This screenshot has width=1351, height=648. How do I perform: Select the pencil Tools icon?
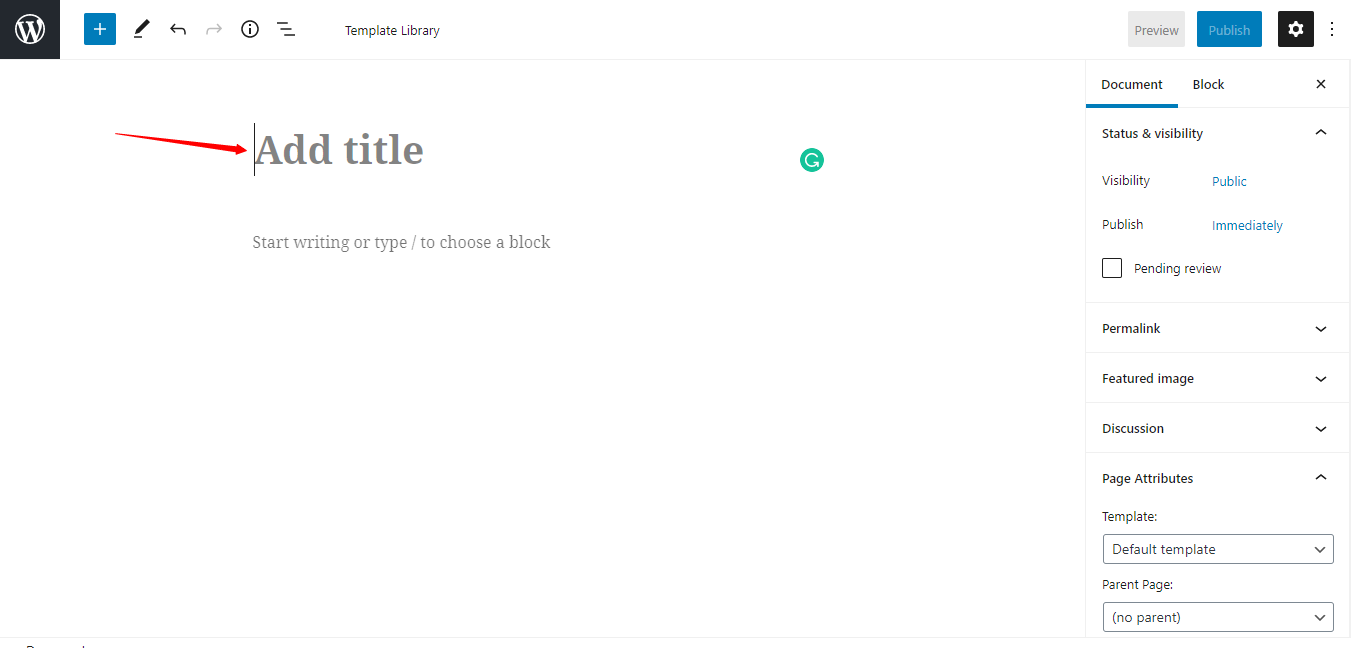pos(141,29)
